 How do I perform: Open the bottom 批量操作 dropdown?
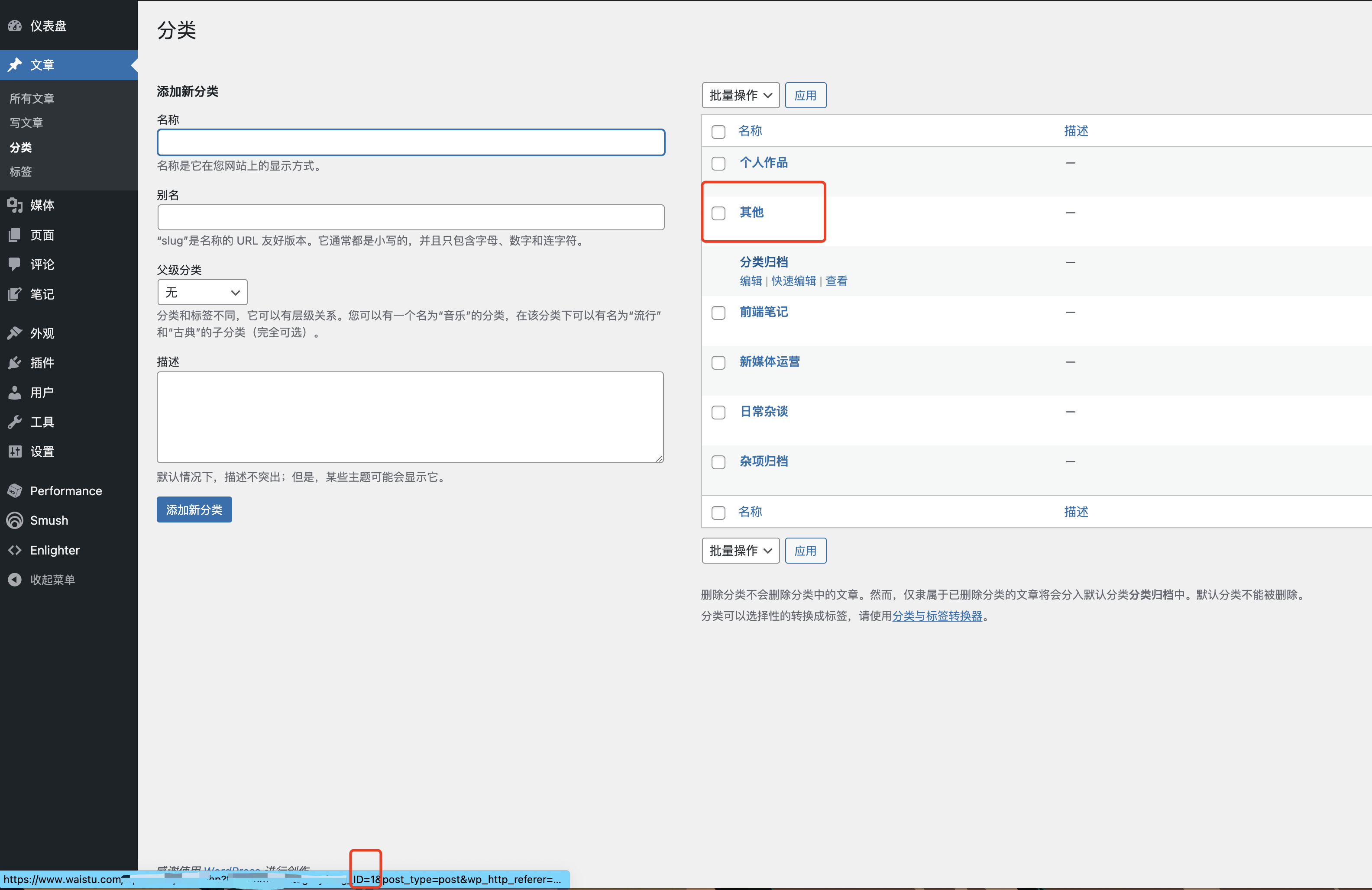point(740,551)
